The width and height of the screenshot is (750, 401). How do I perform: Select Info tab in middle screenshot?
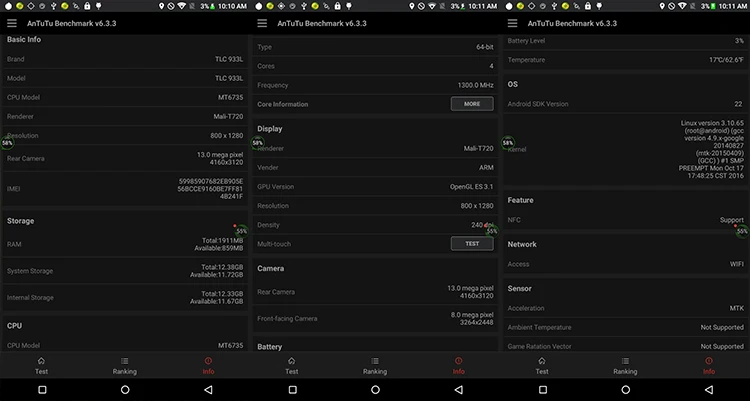pyautogui.click(x=458, y=366)
